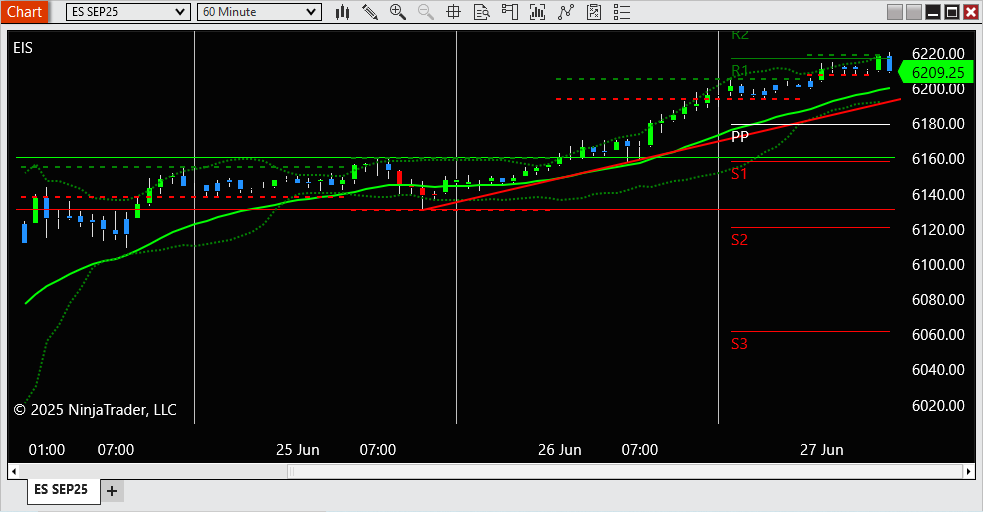Click the 27 Jun date label
983x512 pixels.
[822, 450]
